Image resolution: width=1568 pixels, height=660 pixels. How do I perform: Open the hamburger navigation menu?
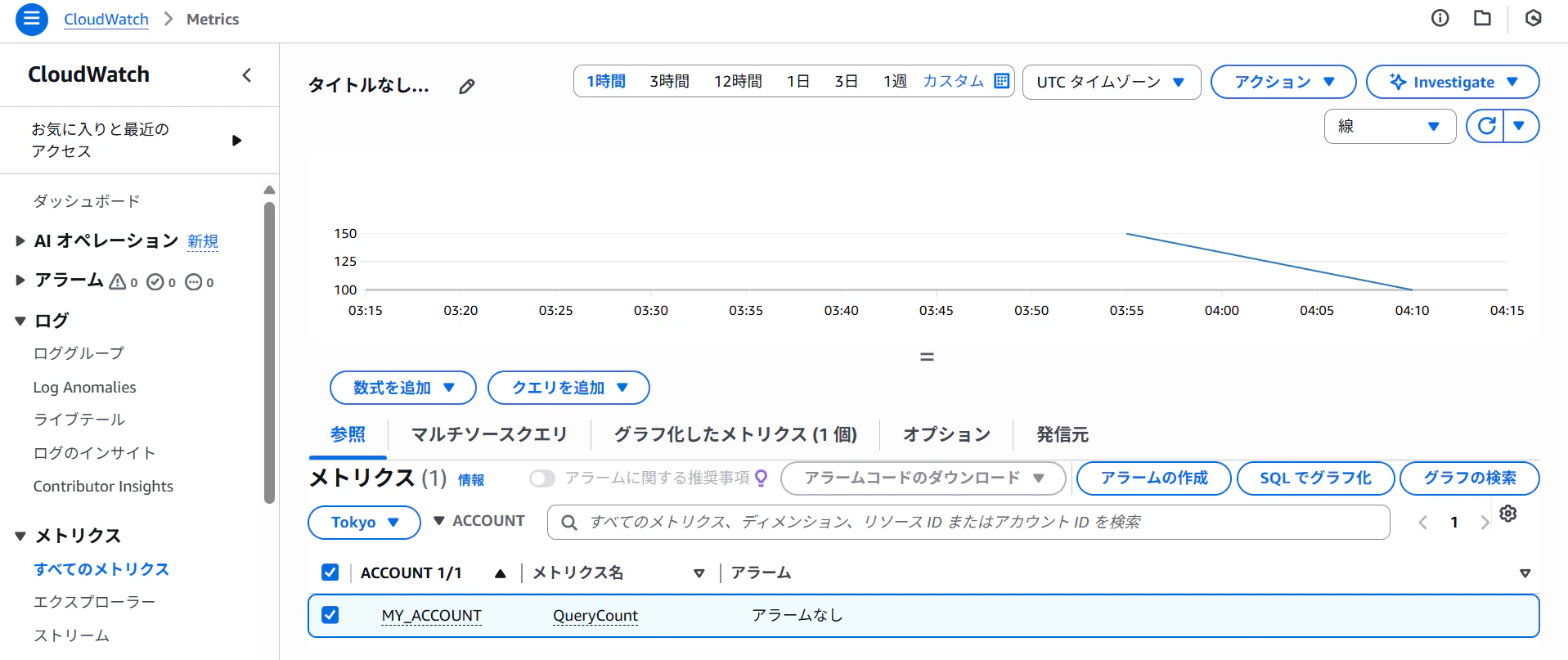click(31, 19)
